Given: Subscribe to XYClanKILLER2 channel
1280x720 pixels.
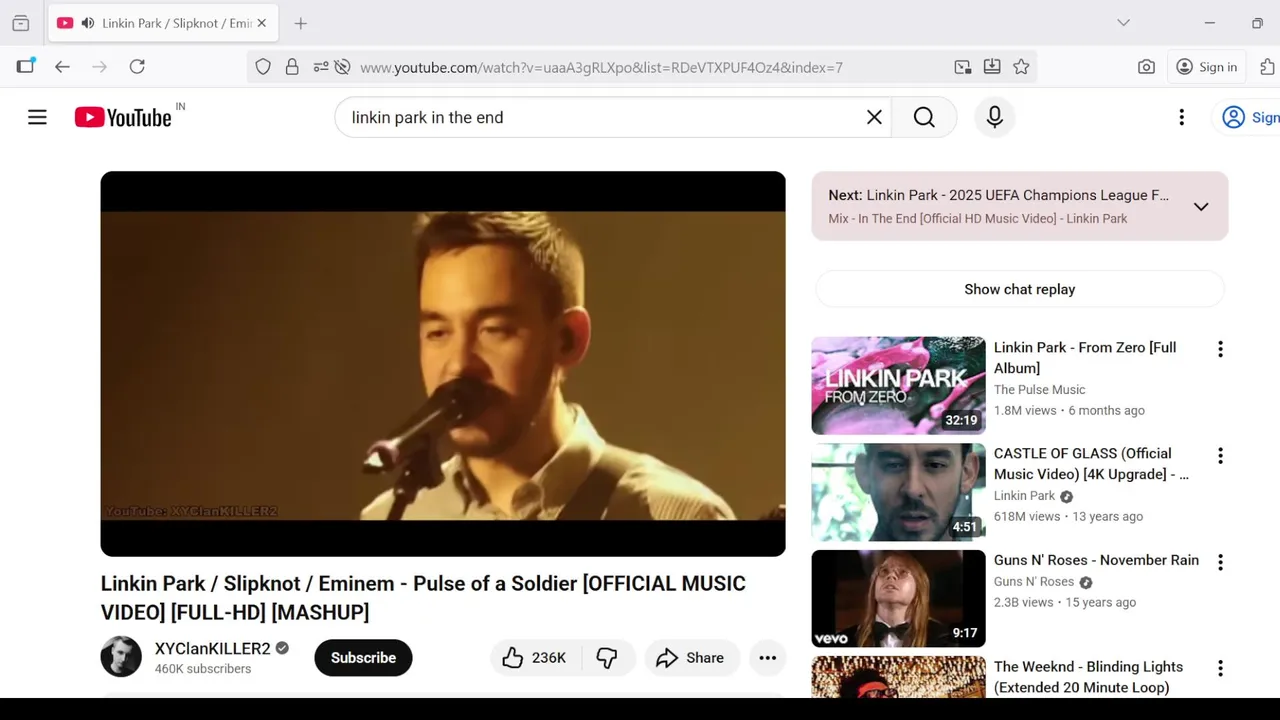Looking at the screenshot, I should pyautogui.click(x=363, y=657).
